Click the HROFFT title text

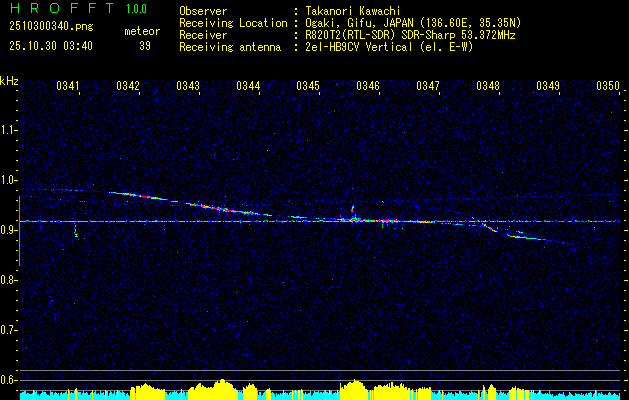point(62,8)
